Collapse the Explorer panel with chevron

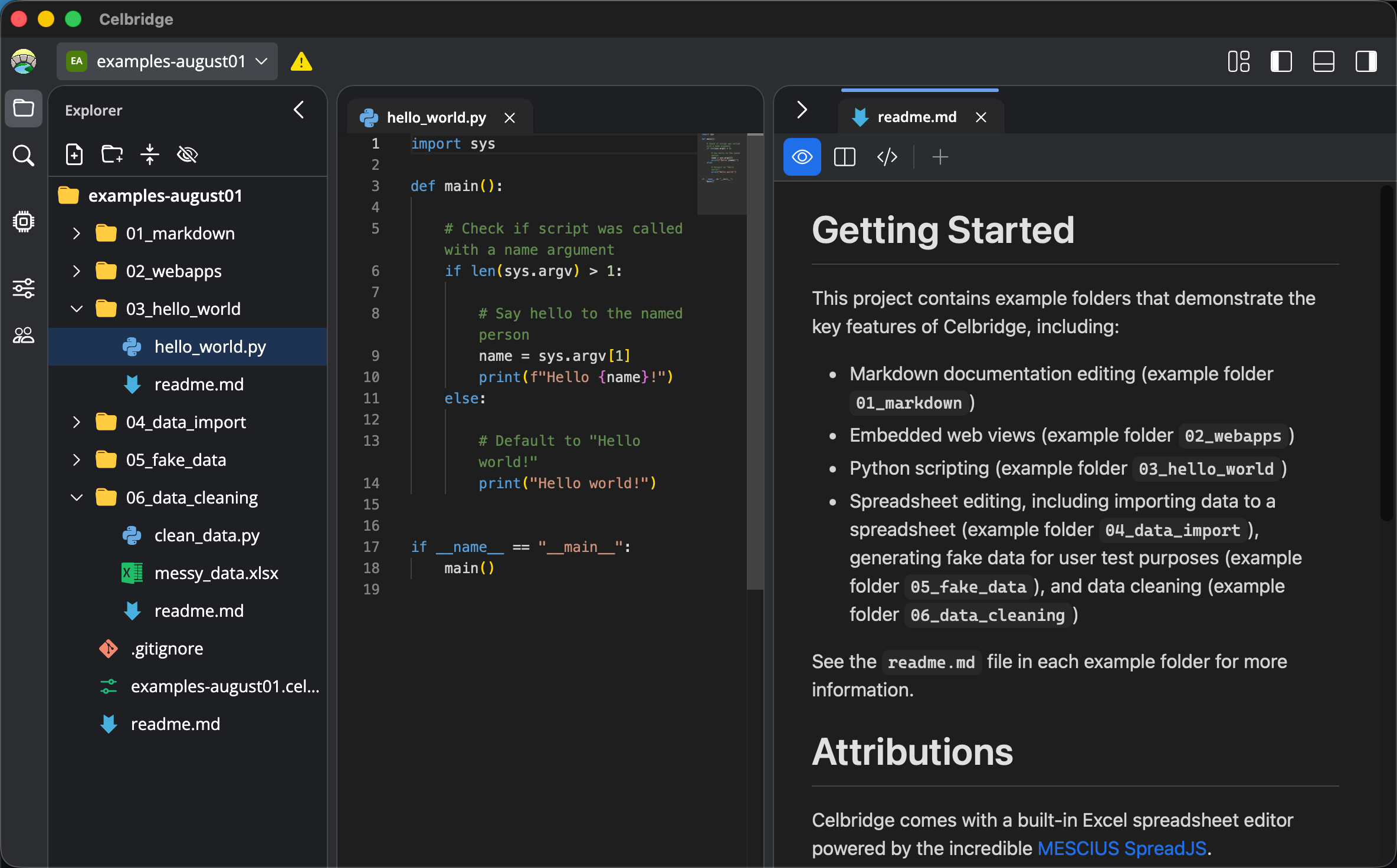299,110
